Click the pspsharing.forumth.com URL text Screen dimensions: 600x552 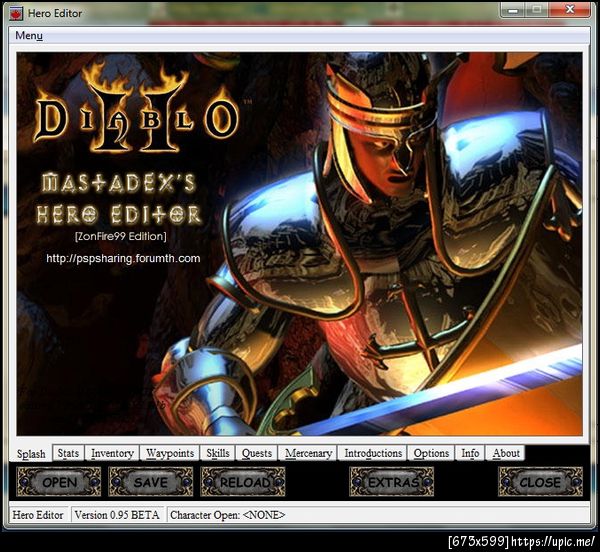tap(123, 259)
